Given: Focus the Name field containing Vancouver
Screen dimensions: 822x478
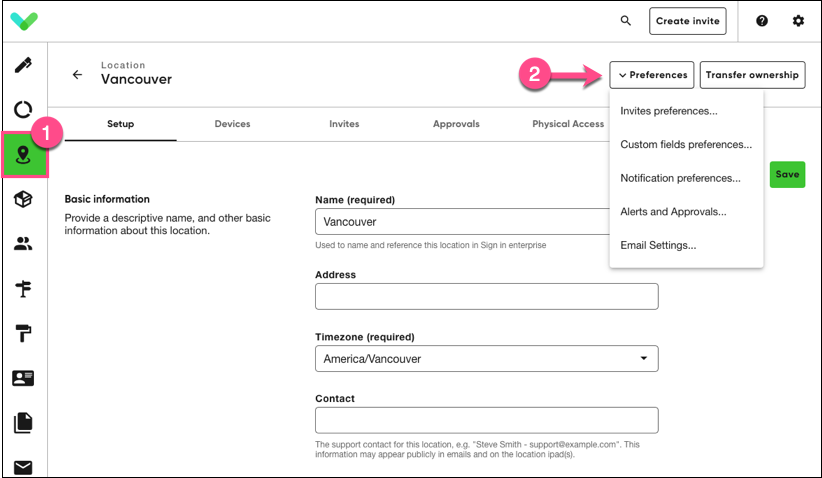Looking at the screenshot, I should pyautogui.click(x=462, y=222).
